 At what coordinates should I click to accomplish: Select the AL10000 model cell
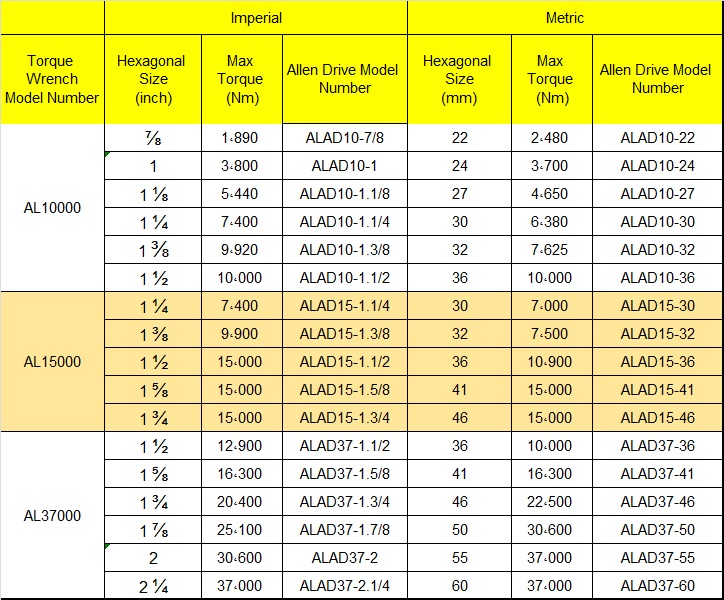pos(52,208)
